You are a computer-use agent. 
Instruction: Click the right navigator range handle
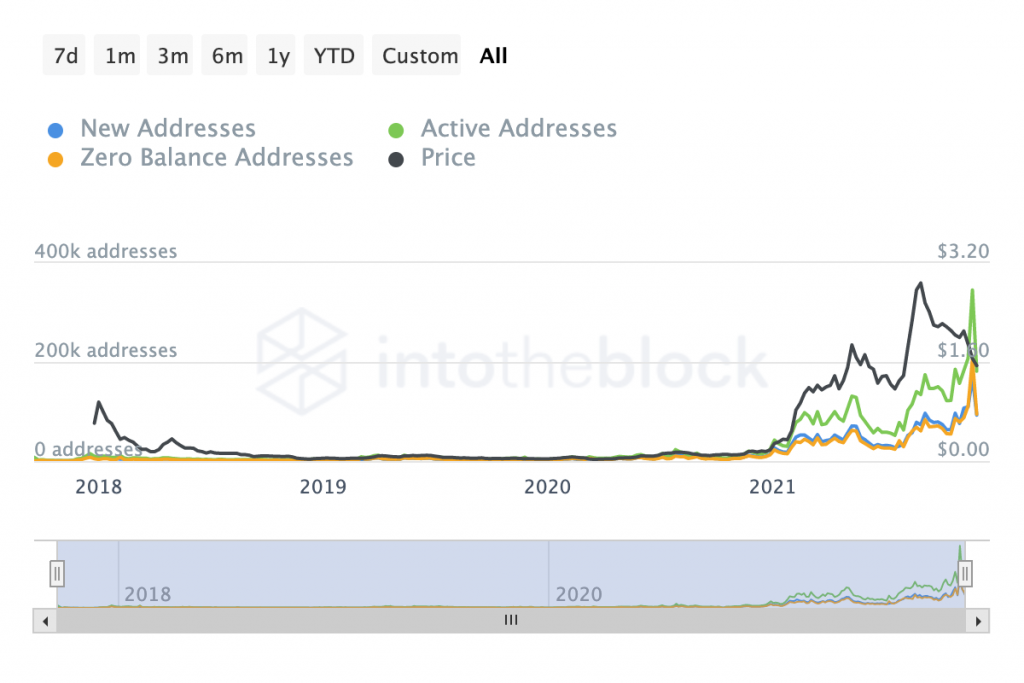coord(965,573)
